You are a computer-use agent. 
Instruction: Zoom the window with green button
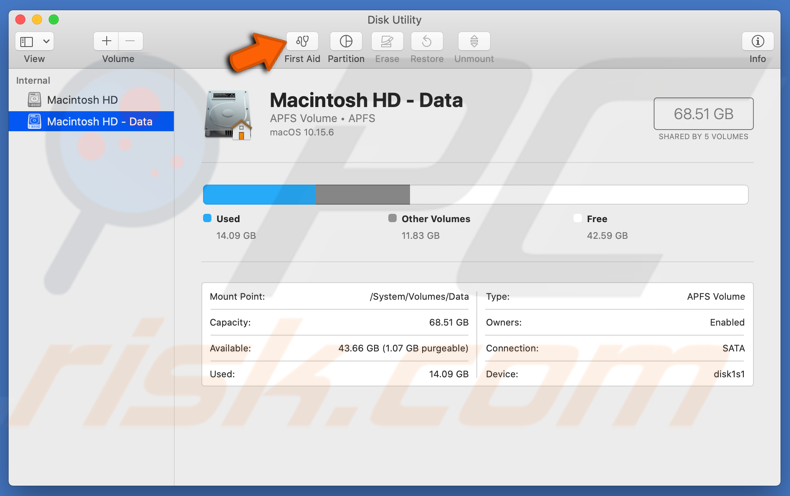pyautogui.click(x=53, y=20)
